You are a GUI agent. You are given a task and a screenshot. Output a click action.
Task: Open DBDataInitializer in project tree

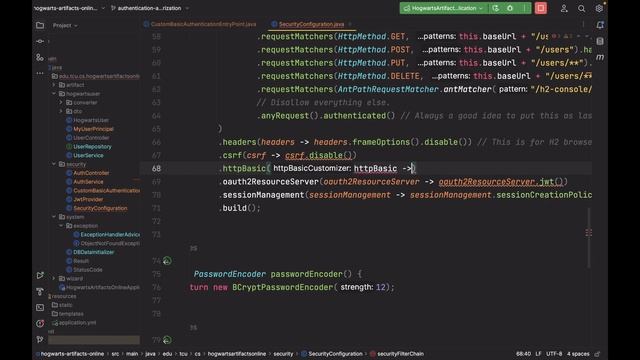click(93, 252)
